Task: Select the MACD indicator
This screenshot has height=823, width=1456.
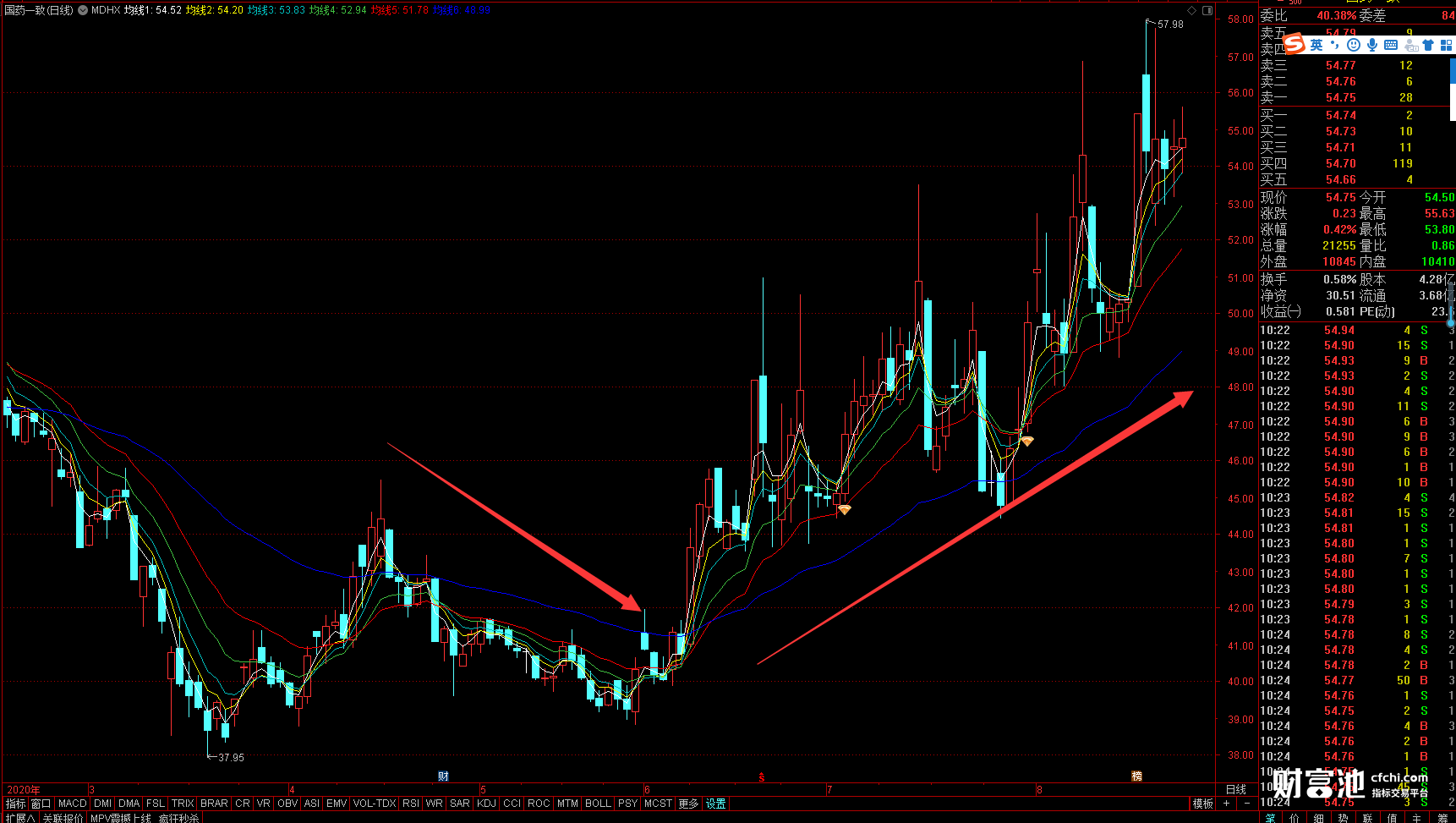Action: 73,804
